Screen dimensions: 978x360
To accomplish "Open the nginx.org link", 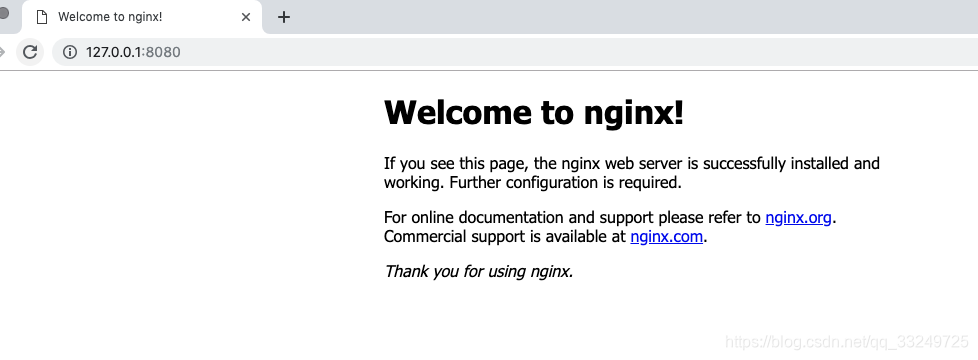I will (798, 218).
